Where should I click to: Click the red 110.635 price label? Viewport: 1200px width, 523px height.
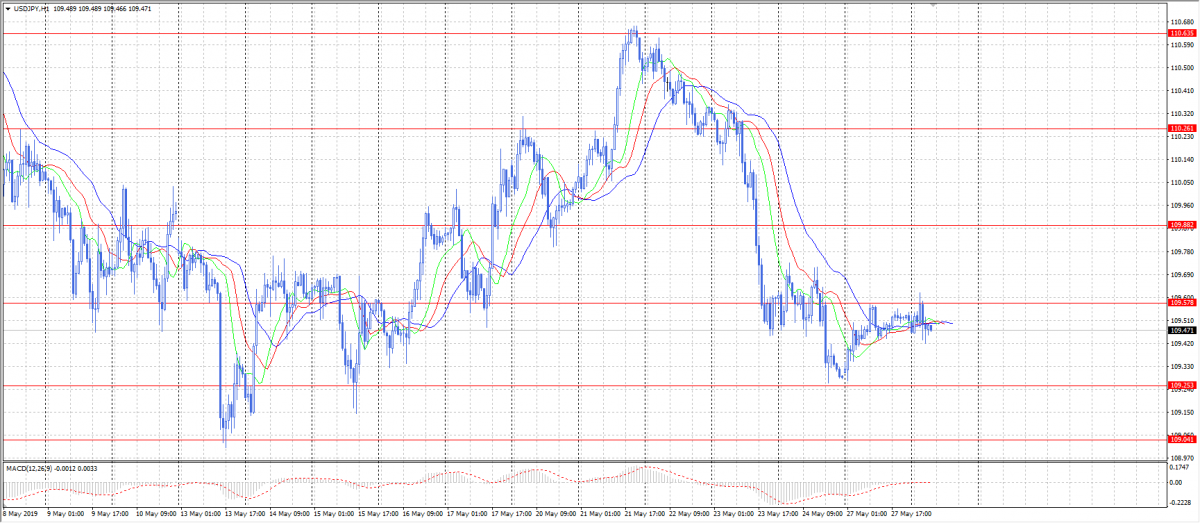pos(1183,33)
